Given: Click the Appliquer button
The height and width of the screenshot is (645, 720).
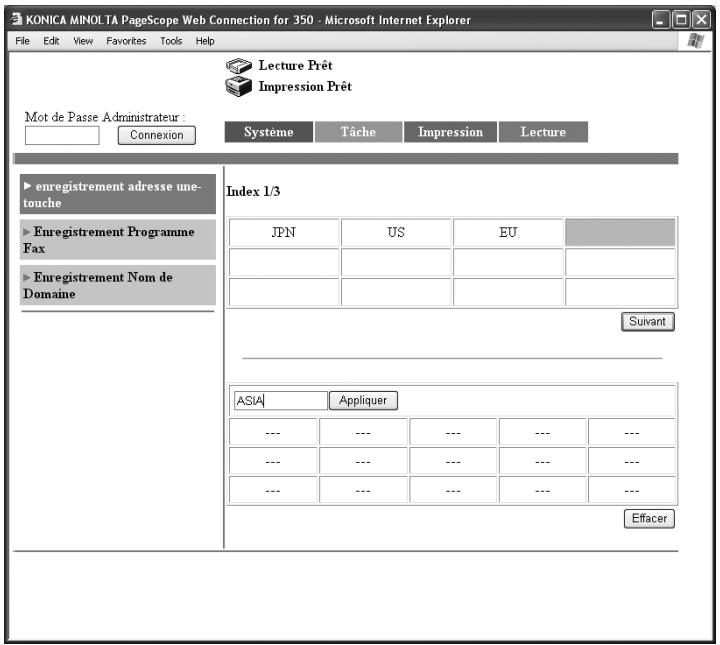Looking at the screenshot, I should [363, 400].
